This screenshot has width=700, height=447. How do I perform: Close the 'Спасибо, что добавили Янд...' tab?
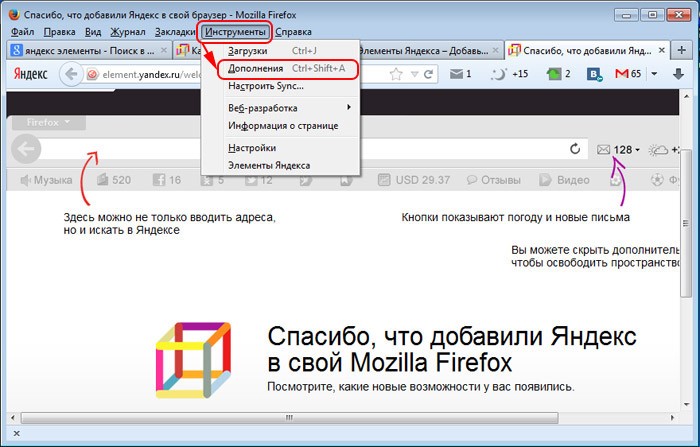[662, 50]
